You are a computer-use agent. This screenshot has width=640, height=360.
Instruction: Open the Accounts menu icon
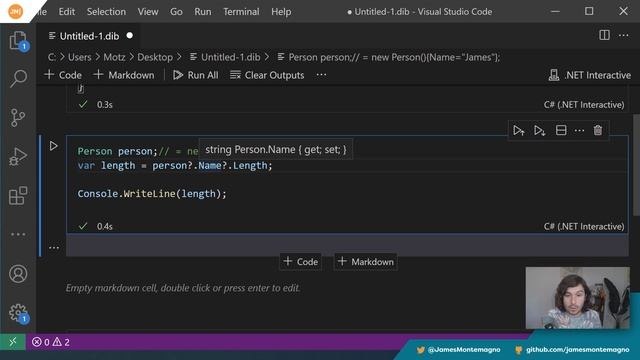[18, 274]
